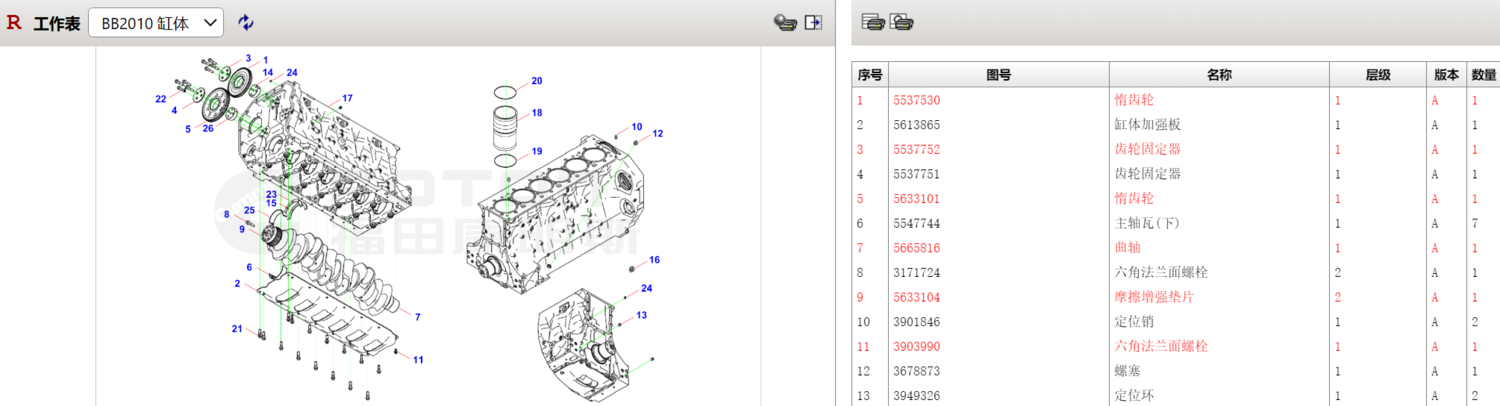Click callout 16 in the exploded diagram
The width and height of the screenshot is (1500, 406).
click(x=654, y=260)
